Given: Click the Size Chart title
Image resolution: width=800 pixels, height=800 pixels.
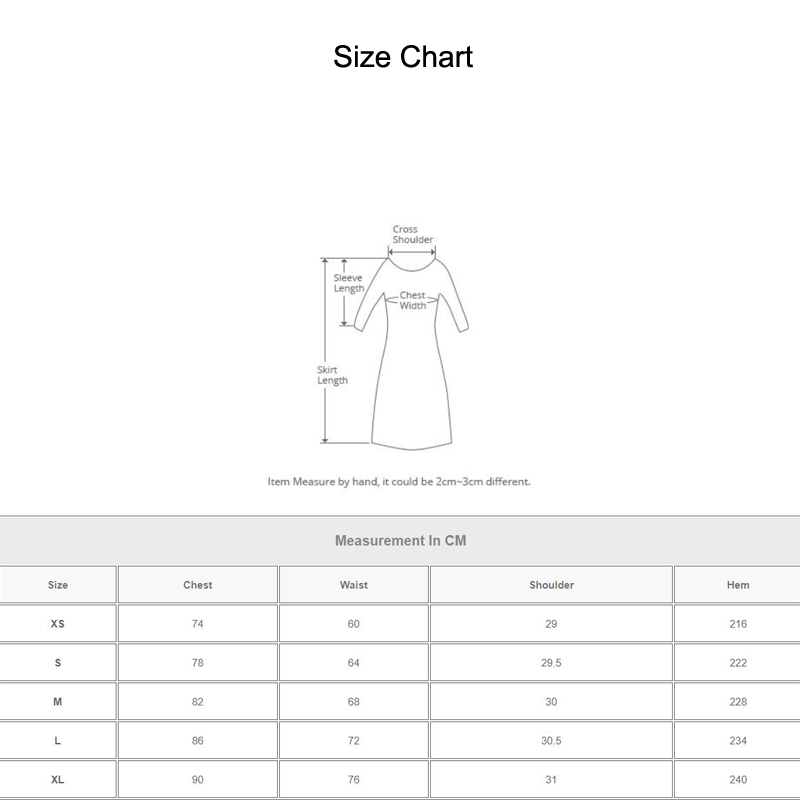Looking at the screenshot, I should pos(402,57).
